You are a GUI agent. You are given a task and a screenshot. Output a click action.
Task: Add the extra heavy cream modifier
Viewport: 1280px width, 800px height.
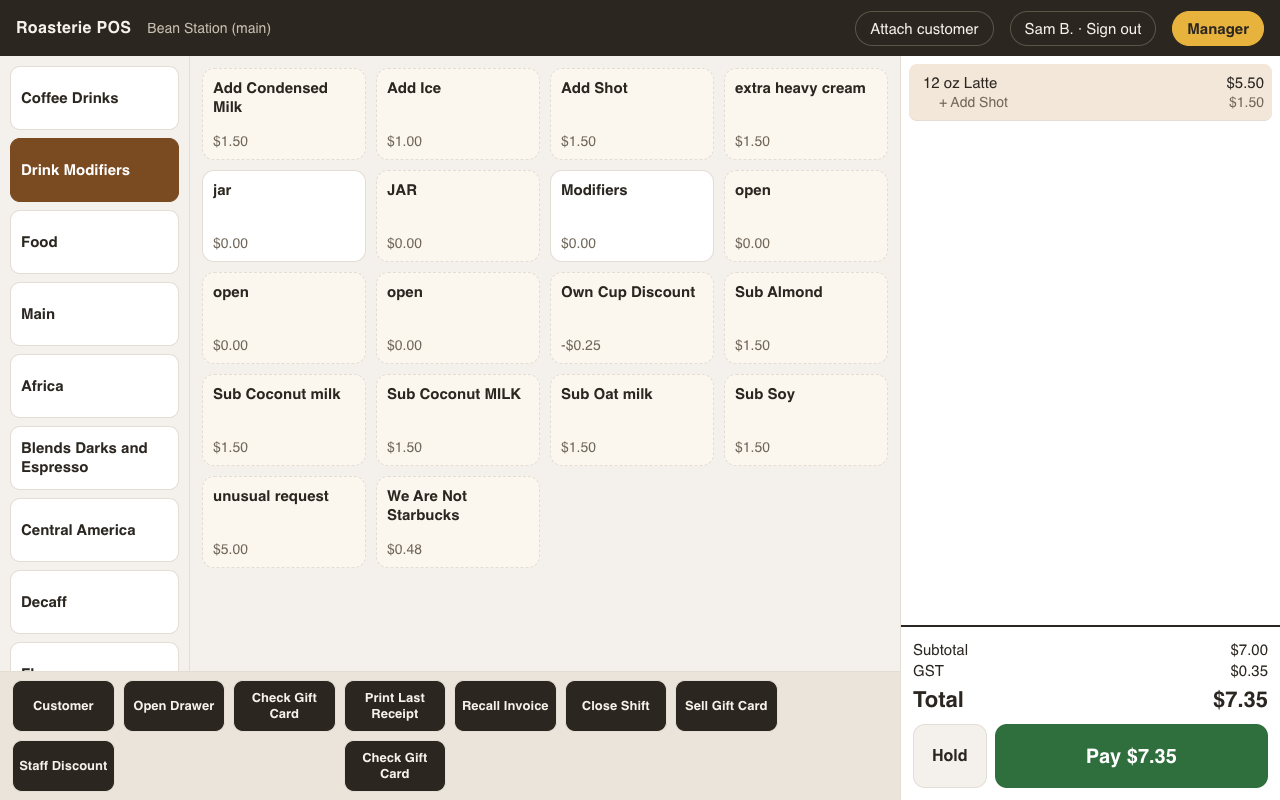(x=806, y=114)
